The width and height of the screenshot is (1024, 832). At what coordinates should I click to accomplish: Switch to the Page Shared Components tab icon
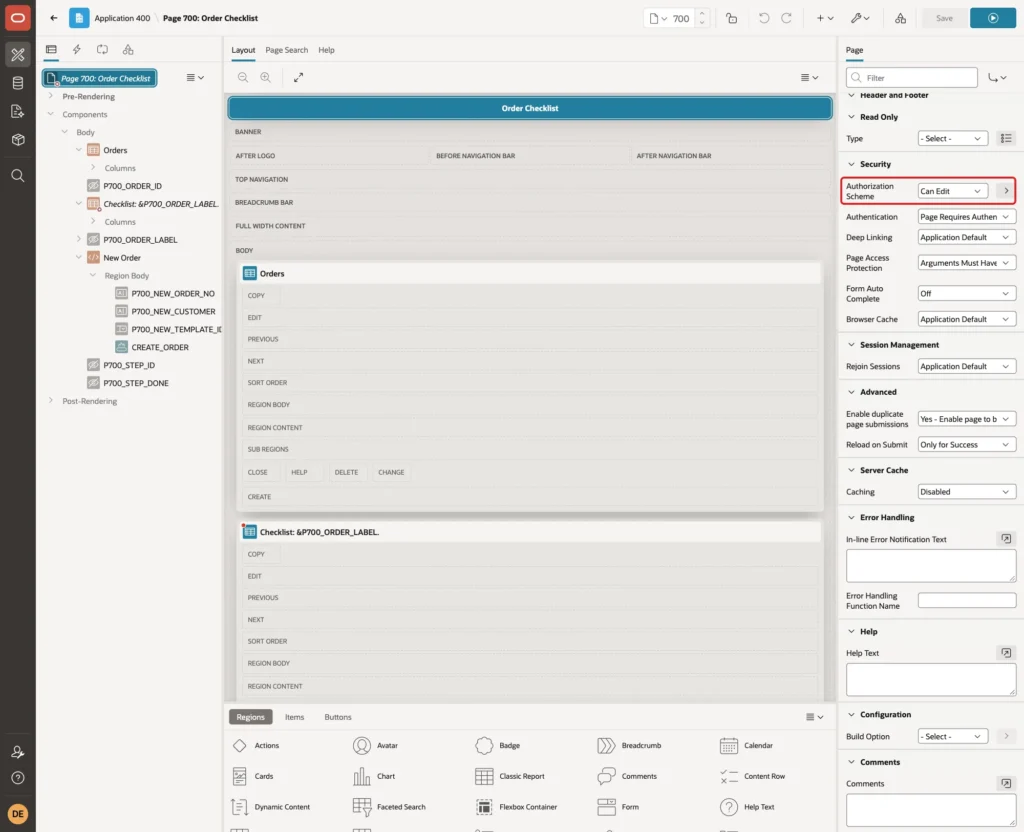(x=128, y=50)
